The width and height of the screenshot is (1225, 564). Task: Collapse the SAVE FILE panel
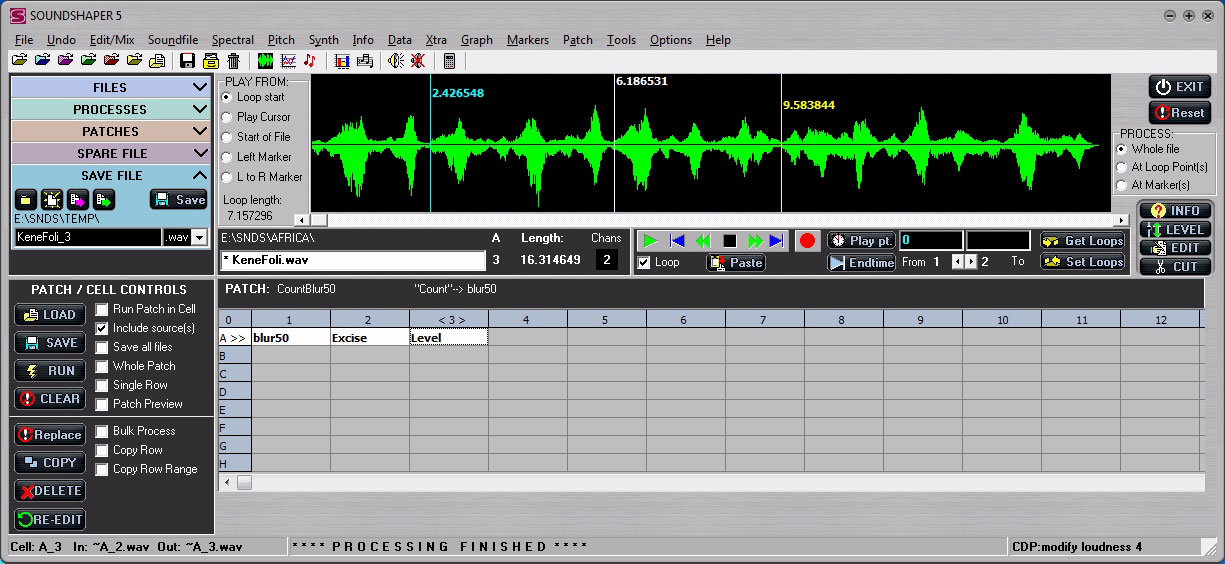click(200, 176)
